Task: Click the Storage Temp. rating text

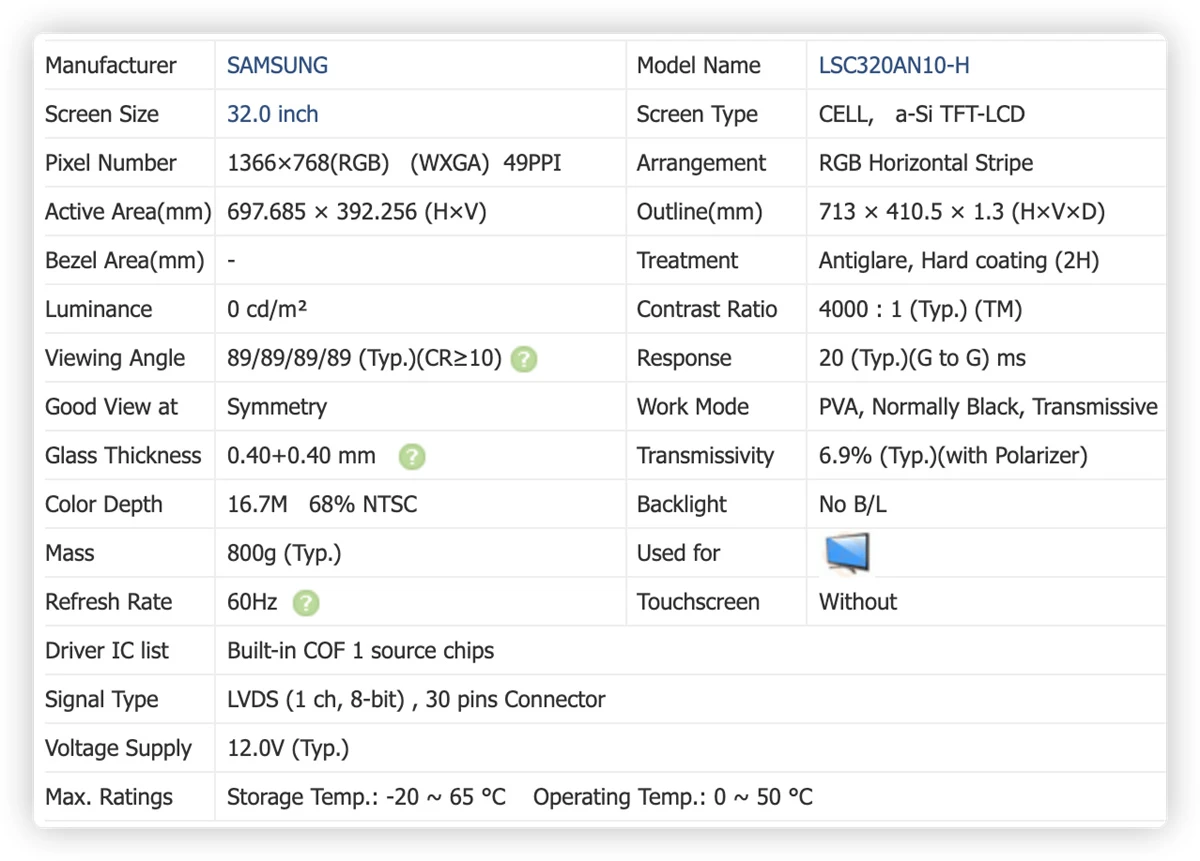Action: [366, 797]
